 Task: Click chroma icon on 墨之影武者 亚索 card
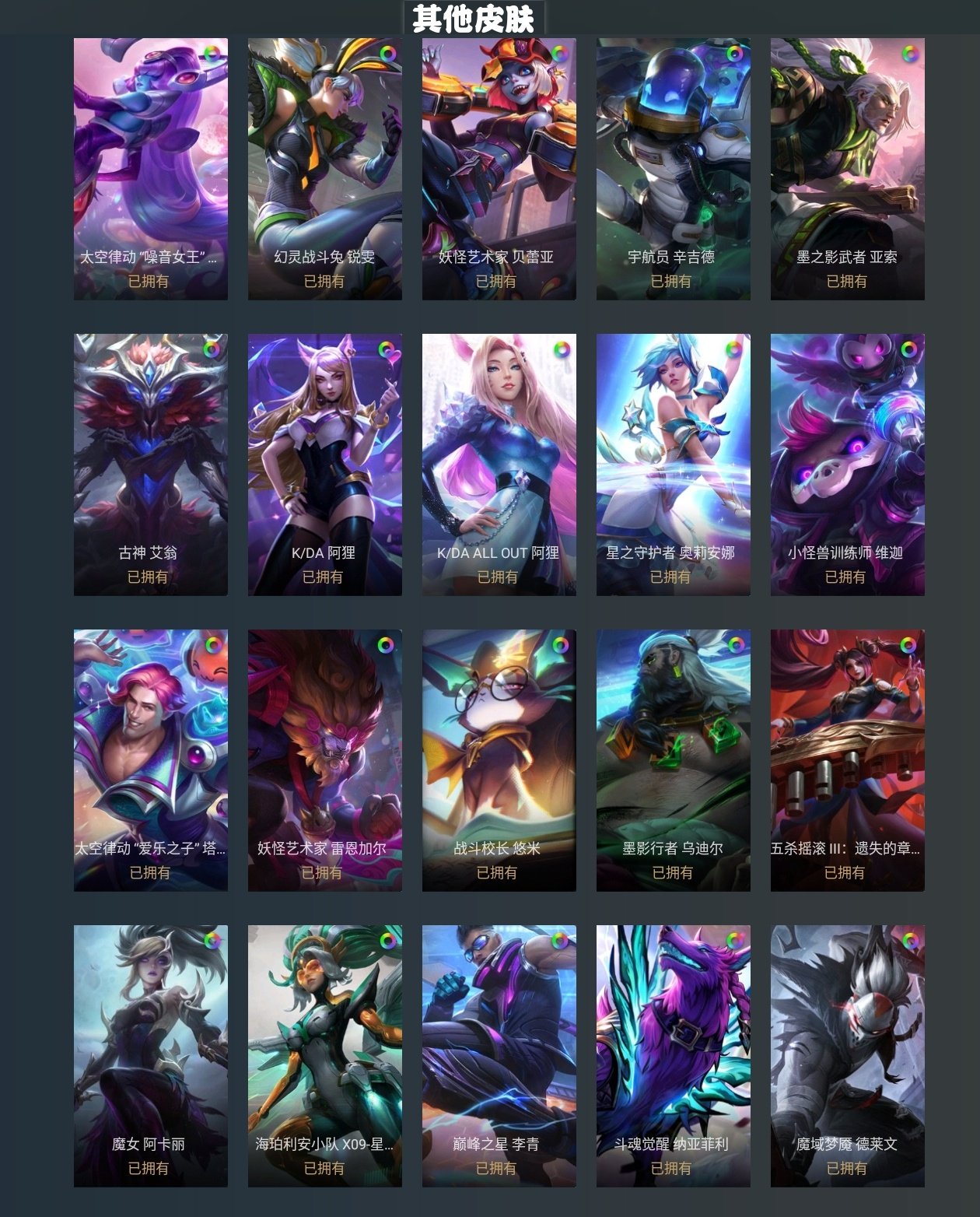(909, 54)
